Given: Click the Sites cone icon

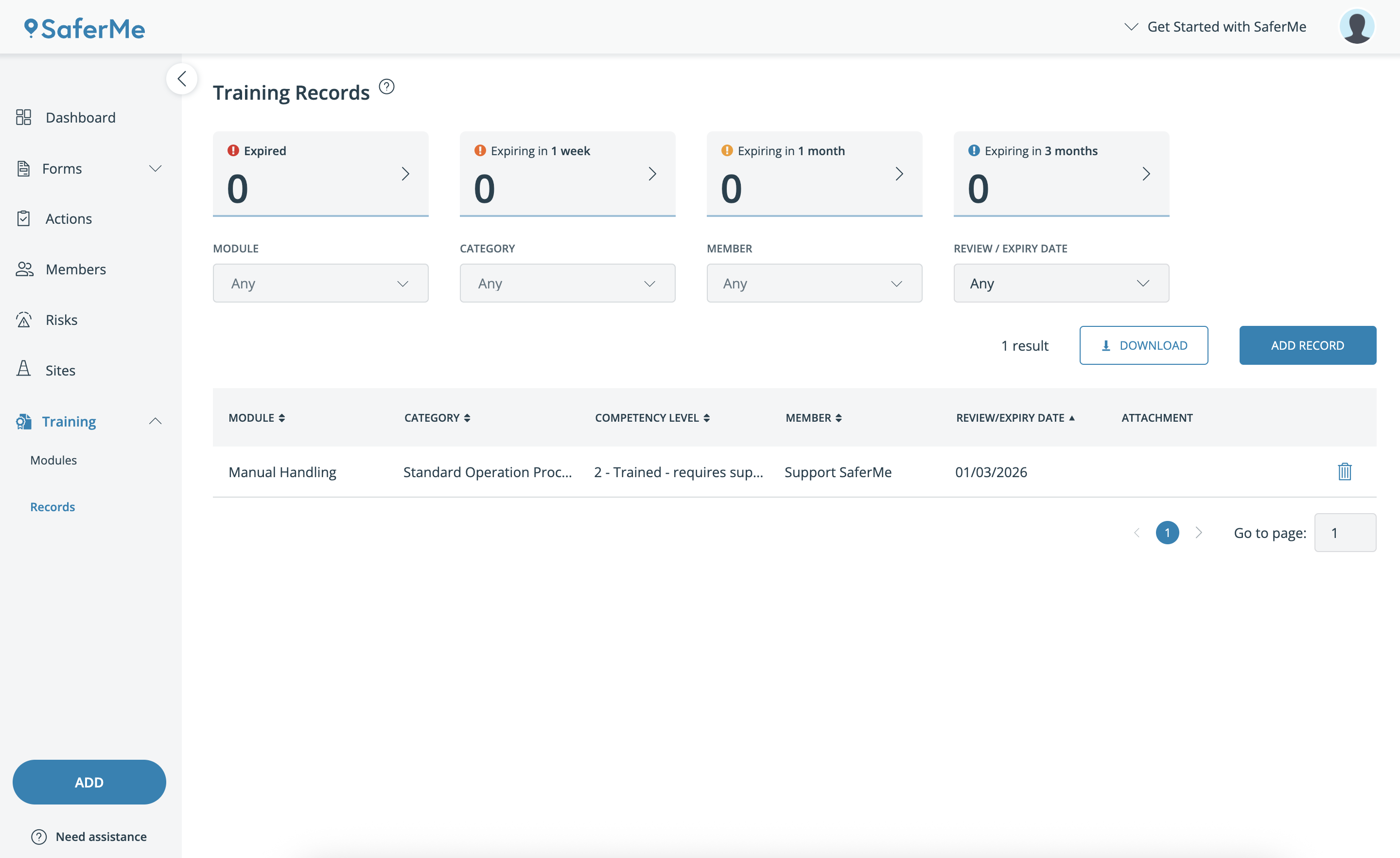Looking at the screenshot, I should click(x=23, y=370).
